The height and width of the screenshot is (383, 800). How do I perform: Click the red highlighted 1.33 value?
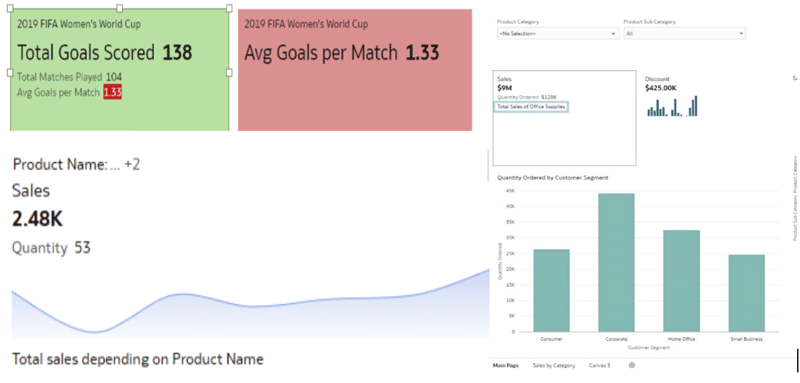point(112,92)
